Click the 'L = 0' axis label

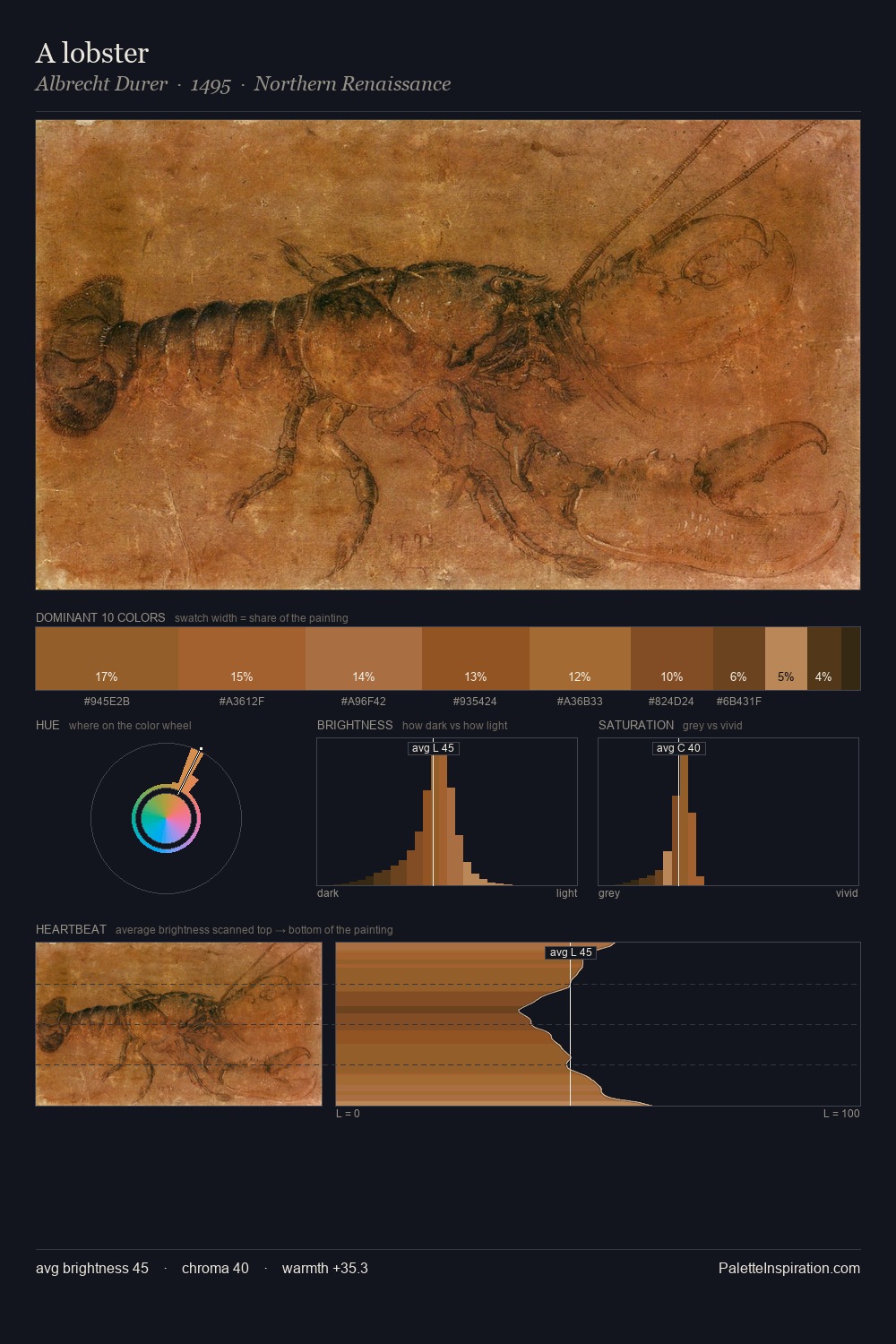coord(348,1114)
